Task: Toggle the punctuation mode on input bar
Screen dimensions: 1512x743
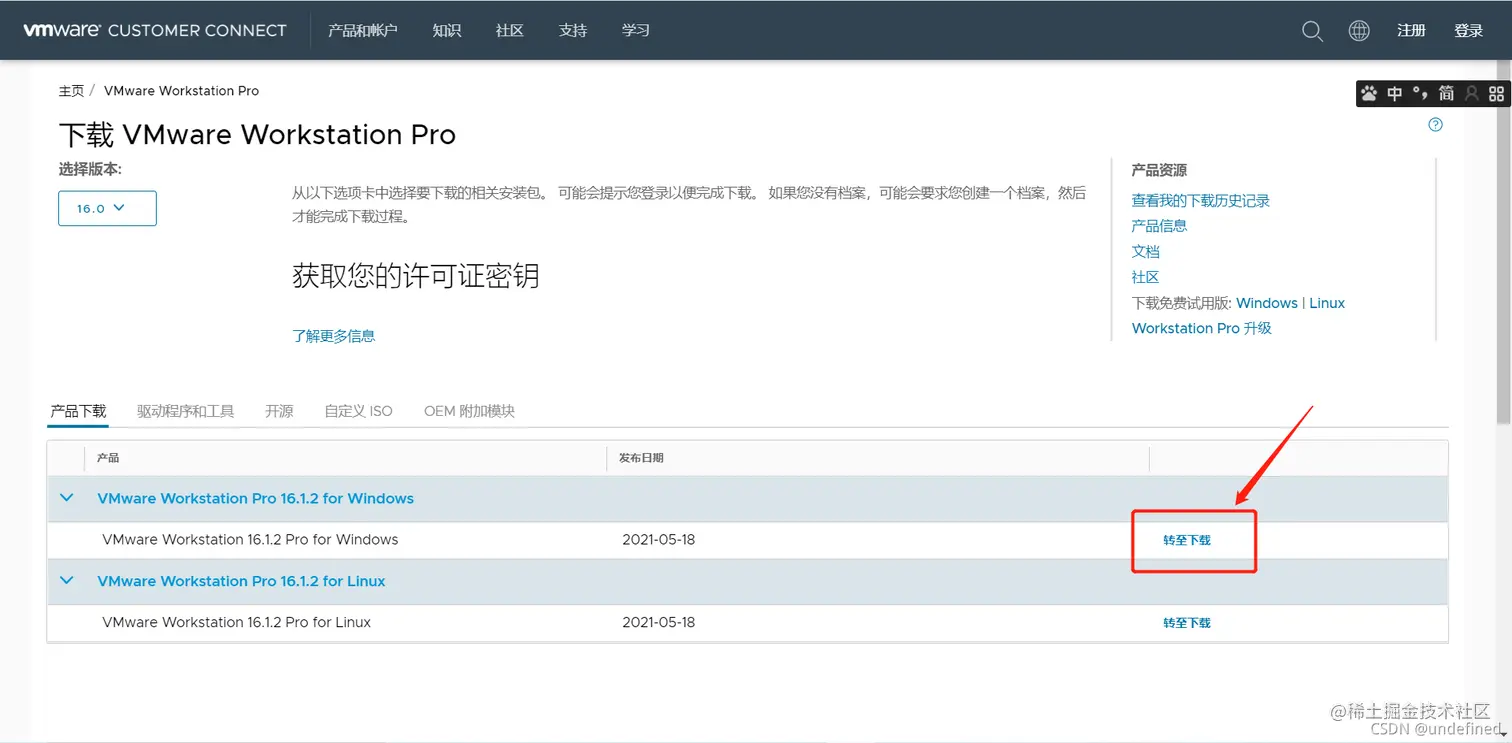Action: [1421, 94]
